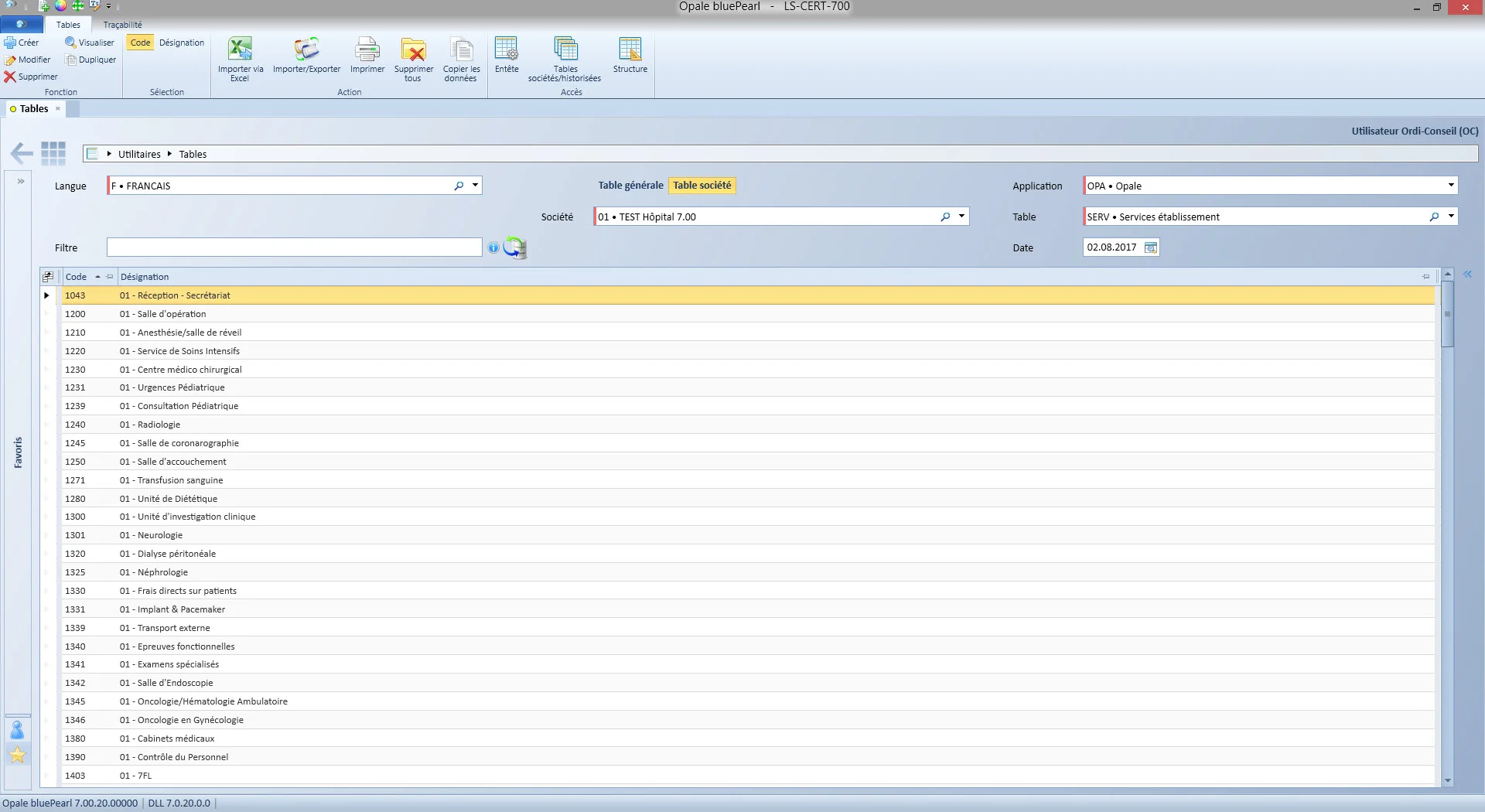1485x812 pixels.
Task: Open the application menu button
Action: 22,25
